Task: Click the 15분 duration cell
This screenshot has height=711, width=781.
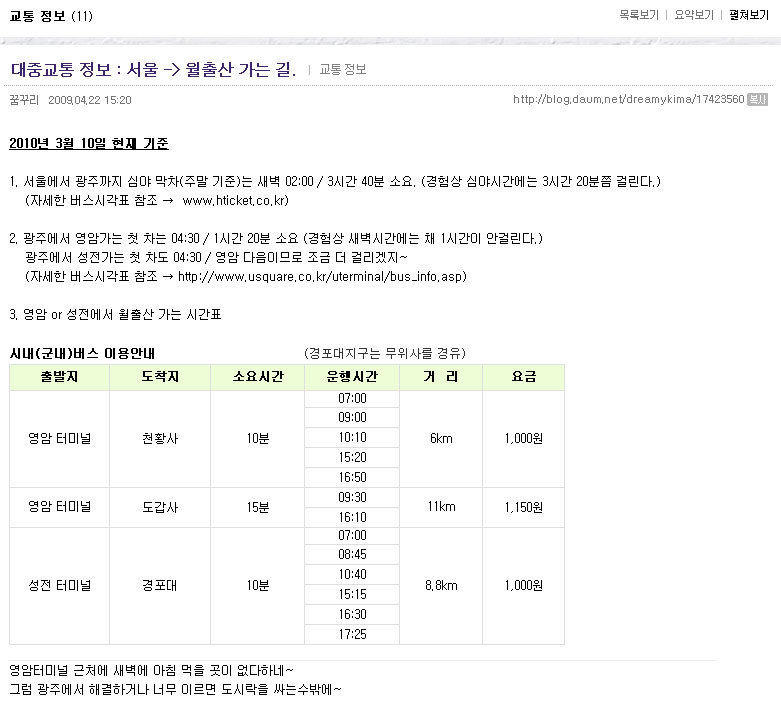Action: pos(258,507)
